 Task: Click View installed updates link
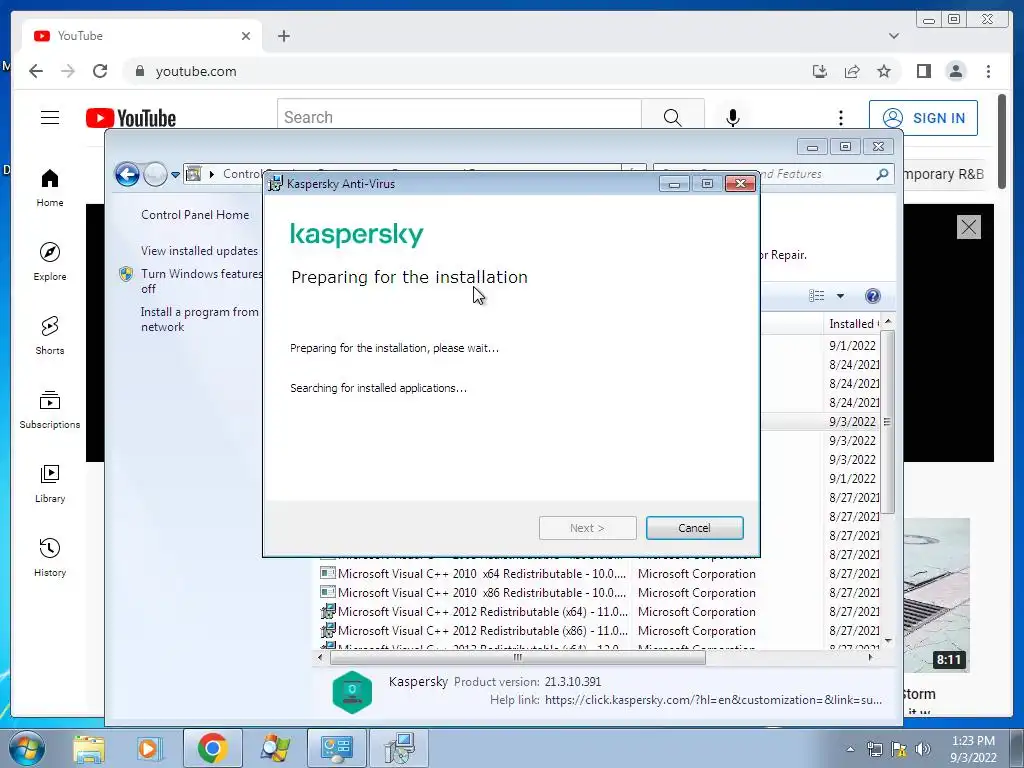coord(199,251)
